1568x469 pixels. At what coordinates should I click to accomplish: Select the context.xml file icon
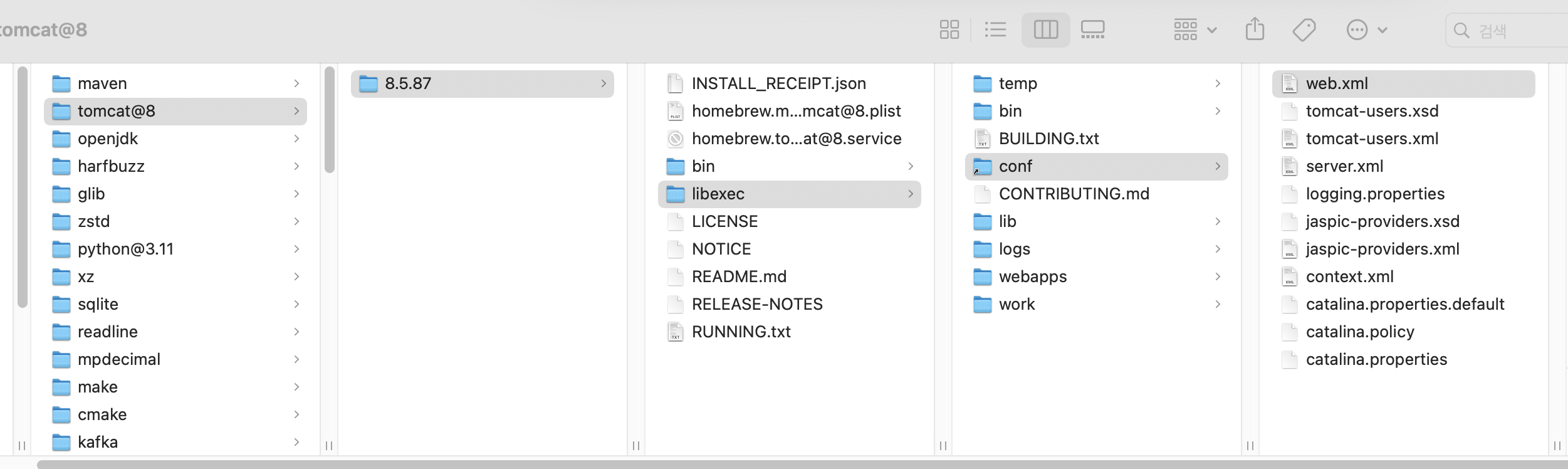(x=1289, y=277)
